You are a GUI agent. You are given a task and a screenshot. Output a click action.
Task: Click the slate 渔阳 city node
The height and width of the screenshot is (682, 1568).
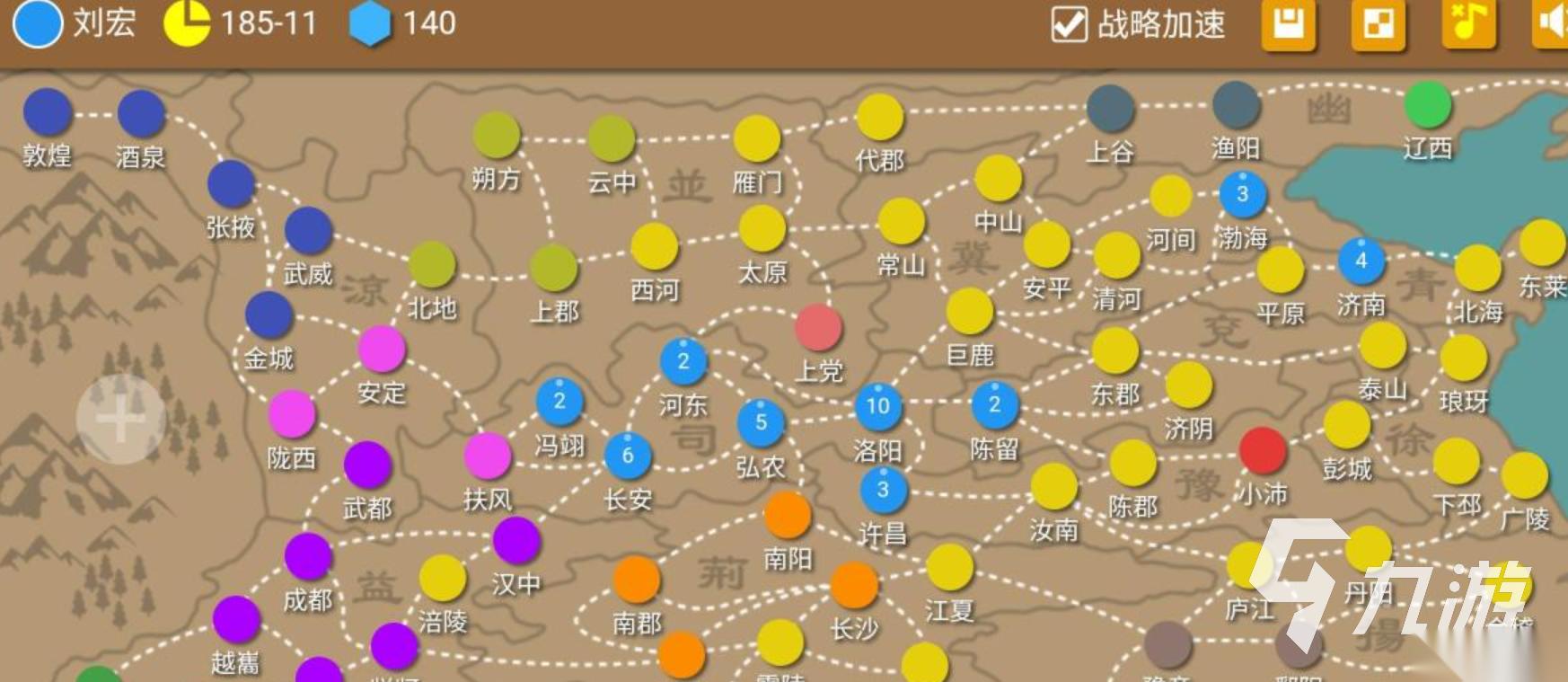1236,105
